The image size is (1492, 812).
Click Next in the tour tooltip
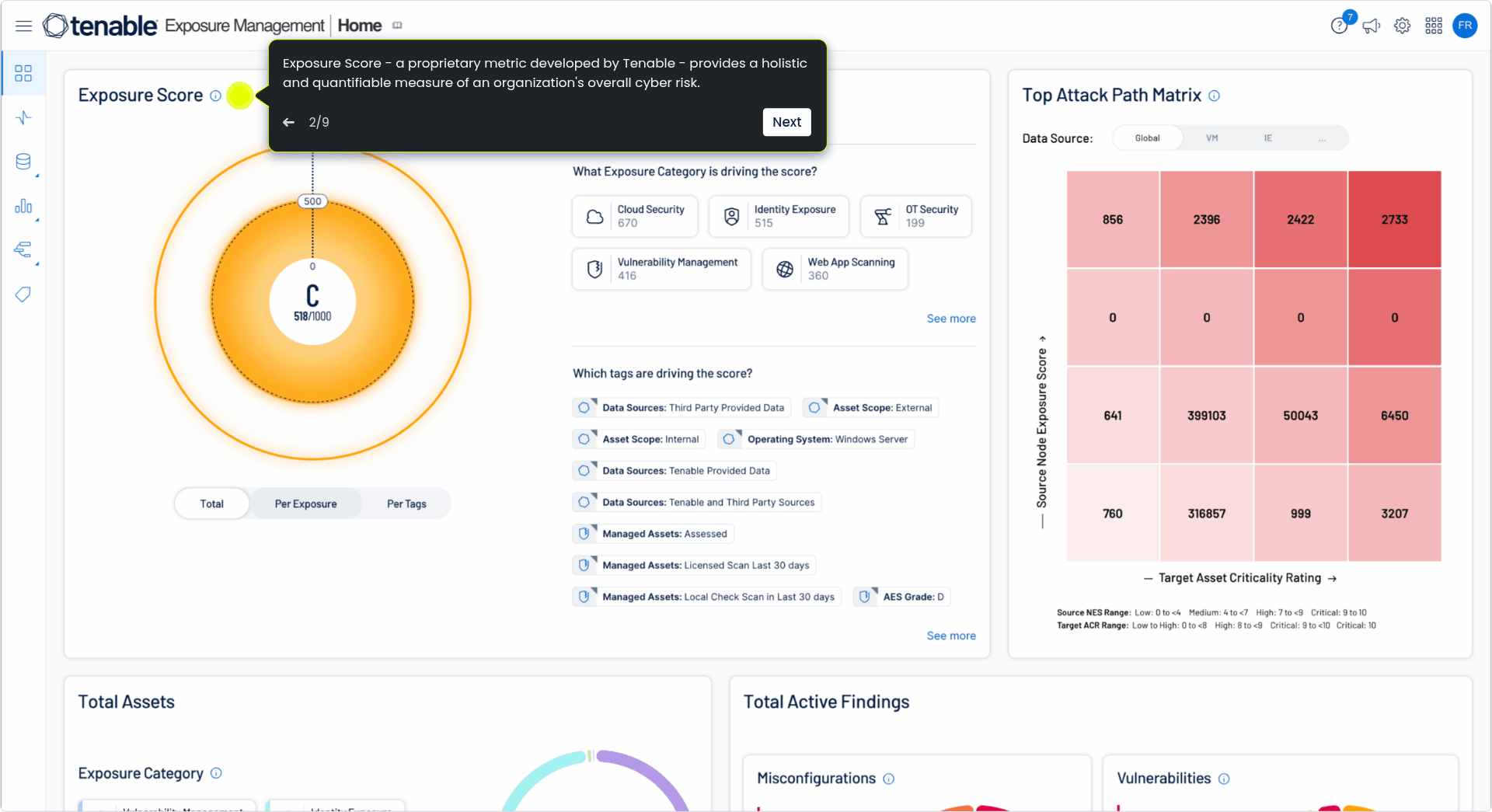click(786, 122)
